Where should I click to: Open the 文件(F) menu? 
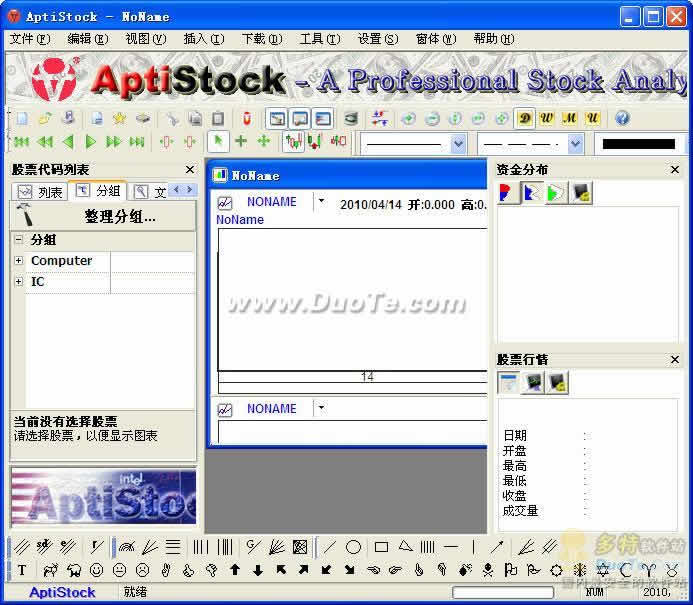tap(30, 39)
